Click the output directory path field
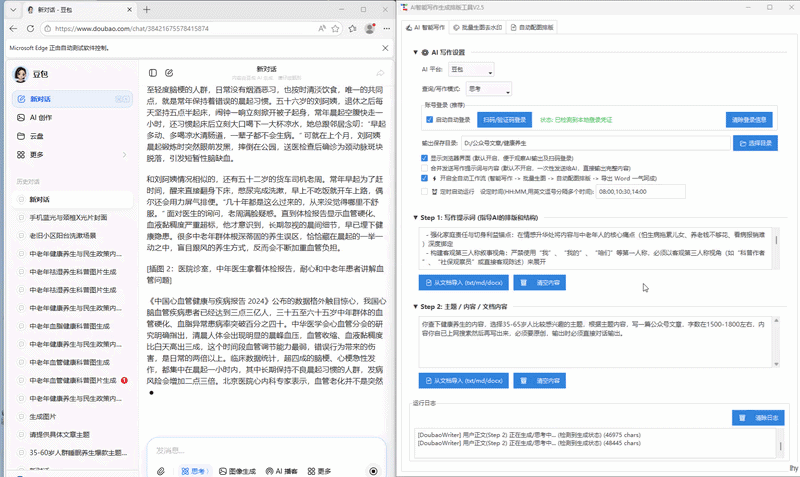This screenshot has width=800, height=477. click(595, 143)
